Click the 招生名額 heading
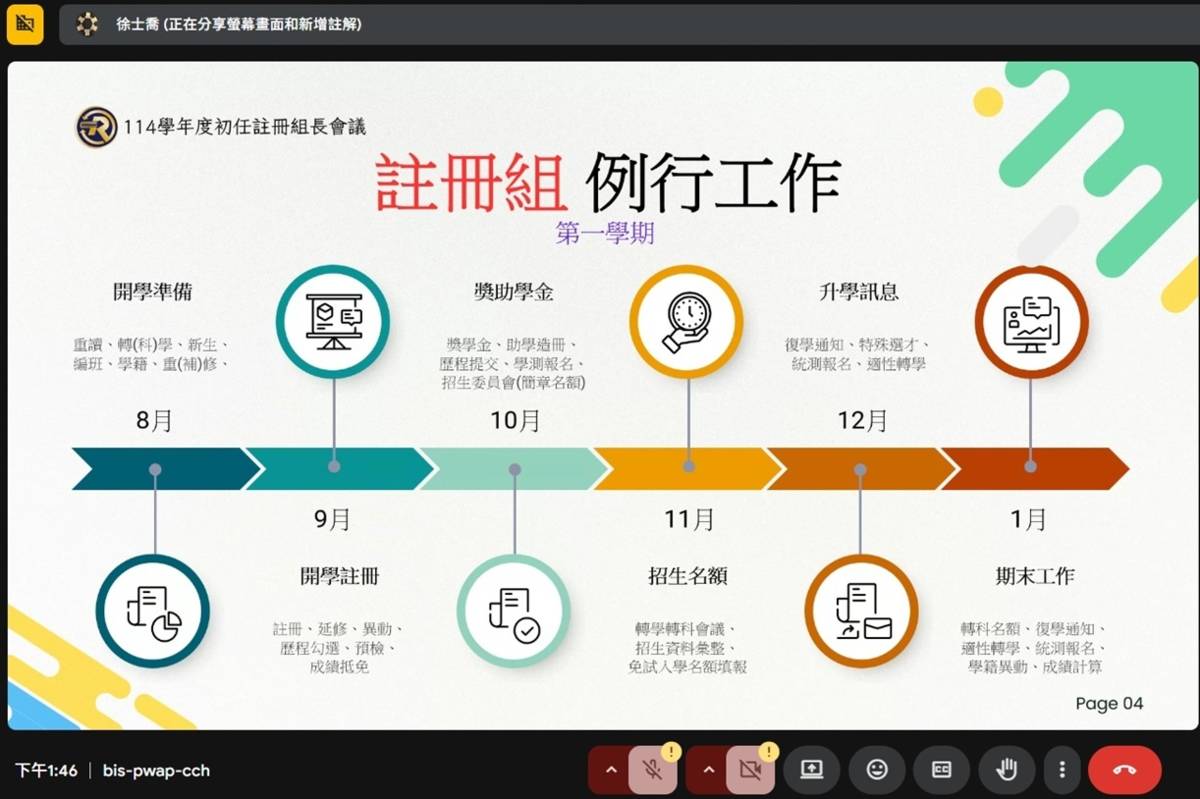Image resolution: width=1200 pixels, height=799 pixels. (687, 576)
